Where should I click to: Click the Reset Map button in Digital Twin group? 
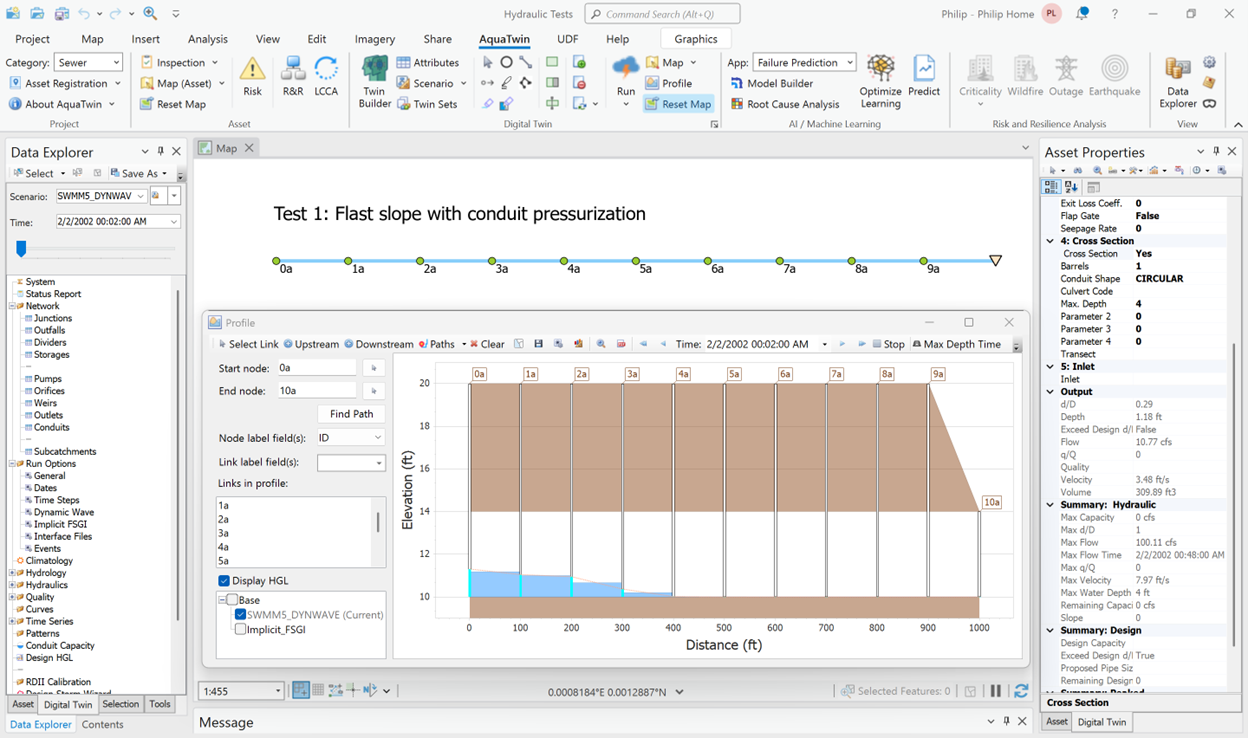678,104
